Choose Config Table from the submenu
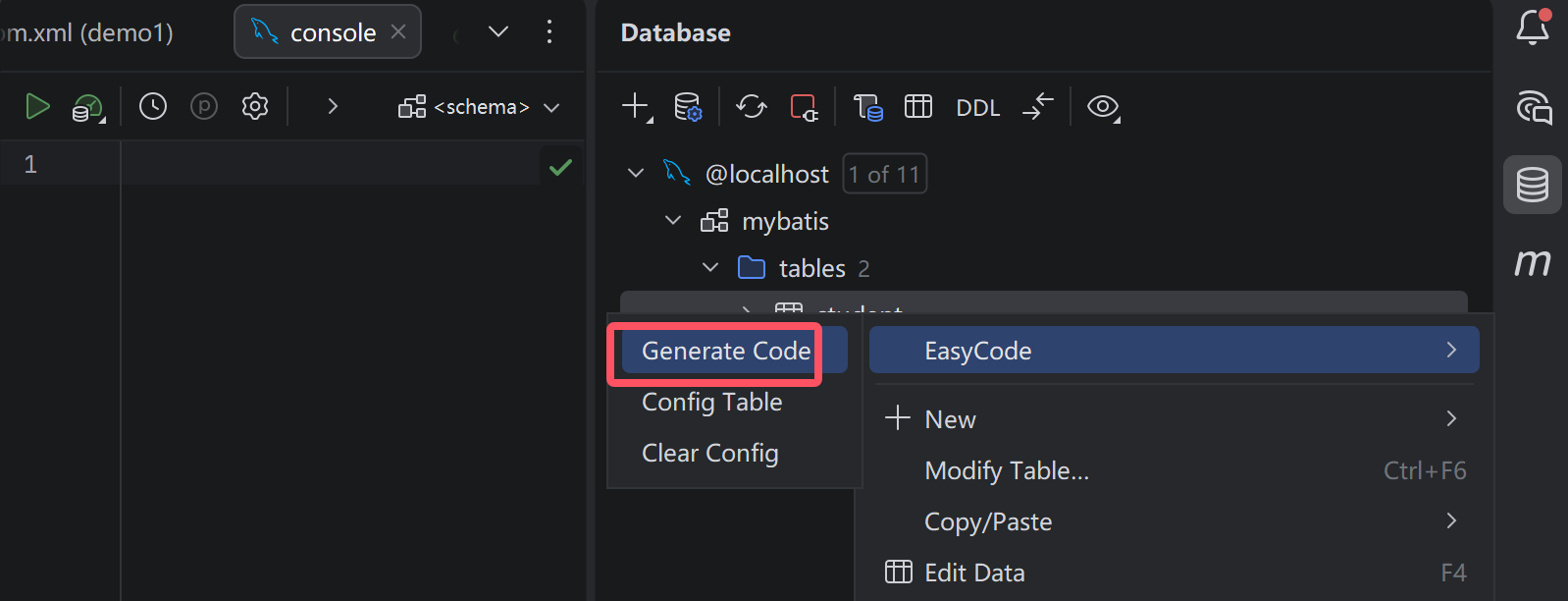This screenshot has width=1568, height=601. pos(711,402)
